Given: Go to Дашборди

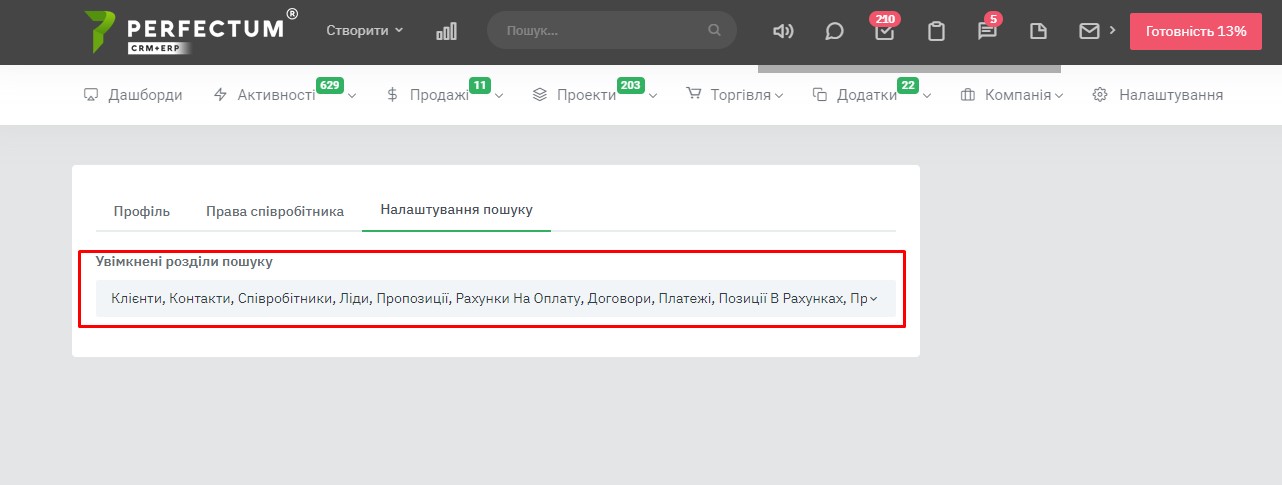Looking at the screenshot, I should (133, 95).
